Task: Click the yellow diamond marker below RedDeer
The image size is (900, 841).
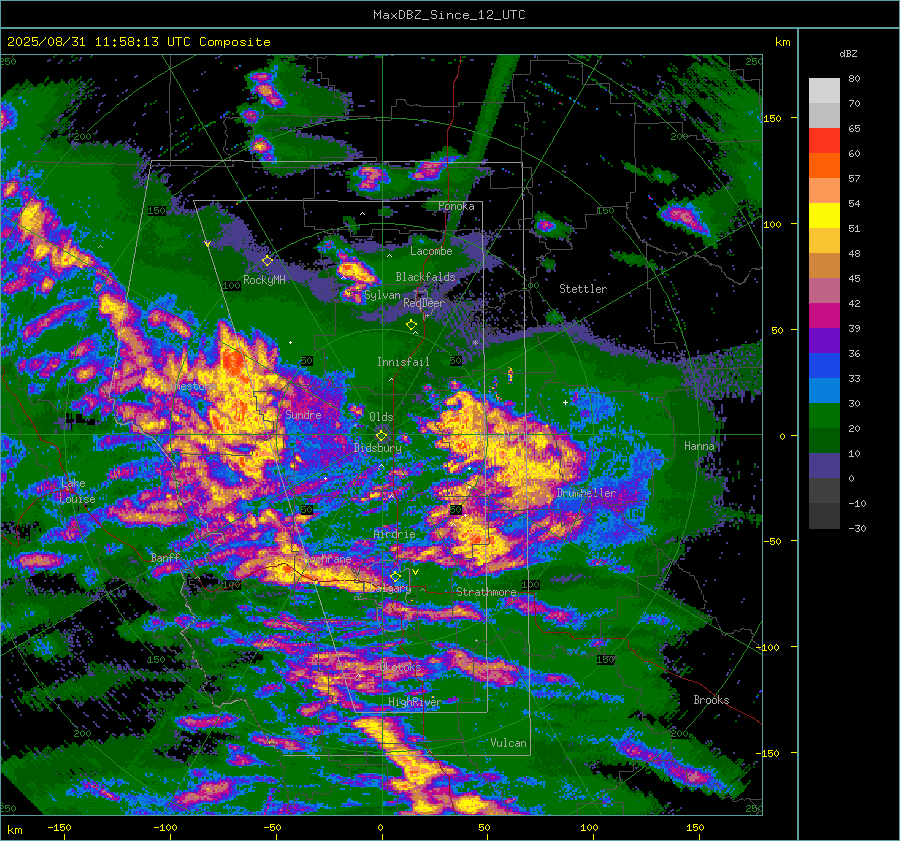Action: (x=411, y=325)
